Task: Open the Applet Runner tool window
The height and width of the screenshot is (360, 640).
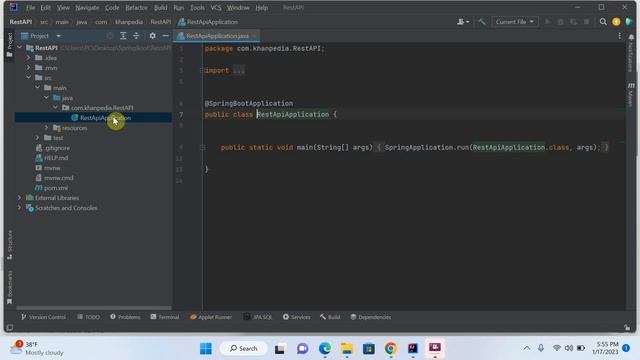Action: point(211,317)
